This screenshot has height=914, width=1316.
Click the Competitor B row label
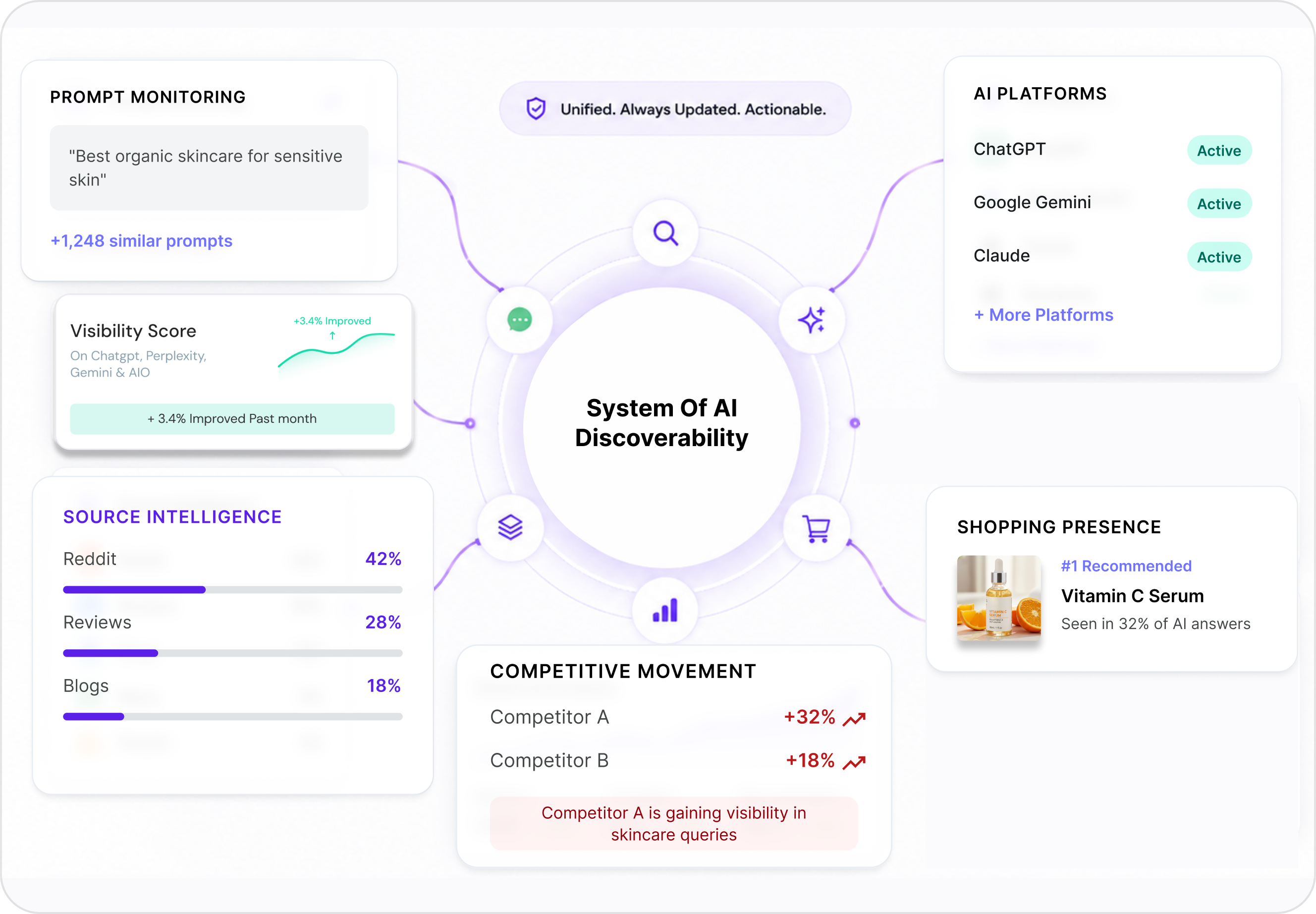(549, 760)
